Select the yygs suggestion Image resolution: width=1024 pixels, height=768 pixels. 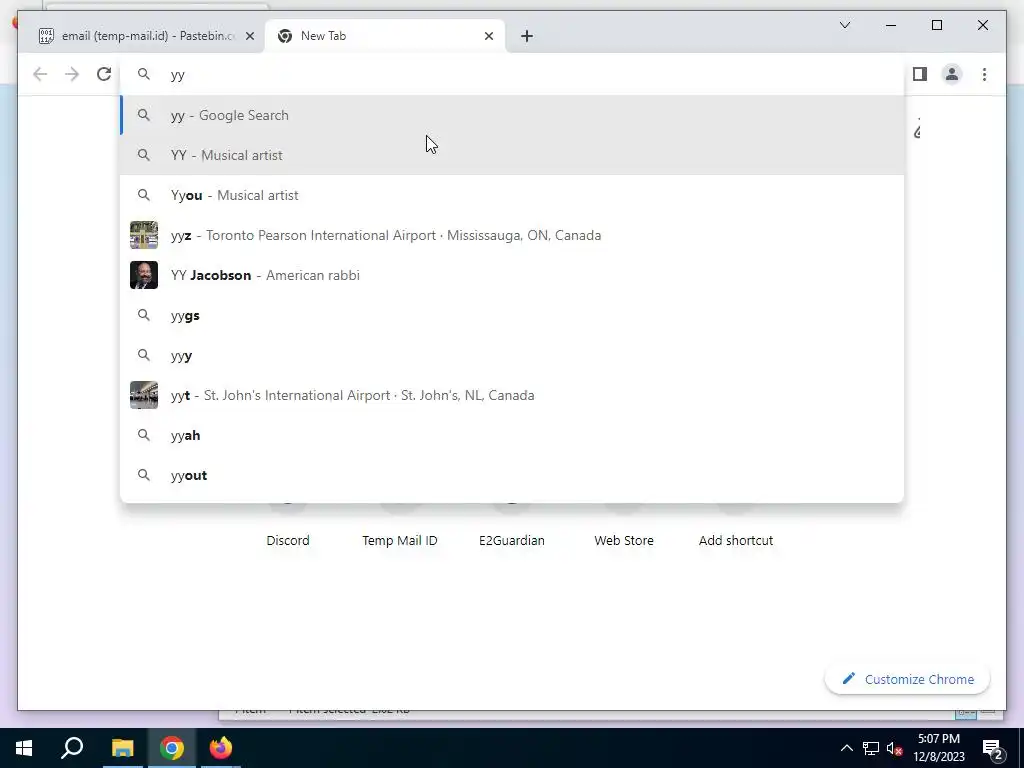tap(512, 315)
